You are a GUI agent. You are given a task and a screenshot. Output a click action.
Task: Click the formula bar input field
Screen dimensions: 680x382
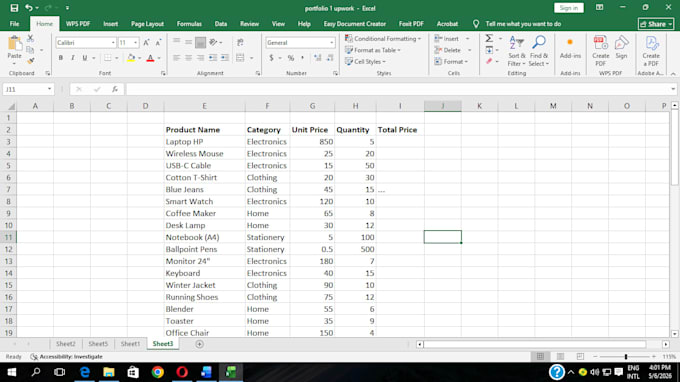(x=397, y=89)
